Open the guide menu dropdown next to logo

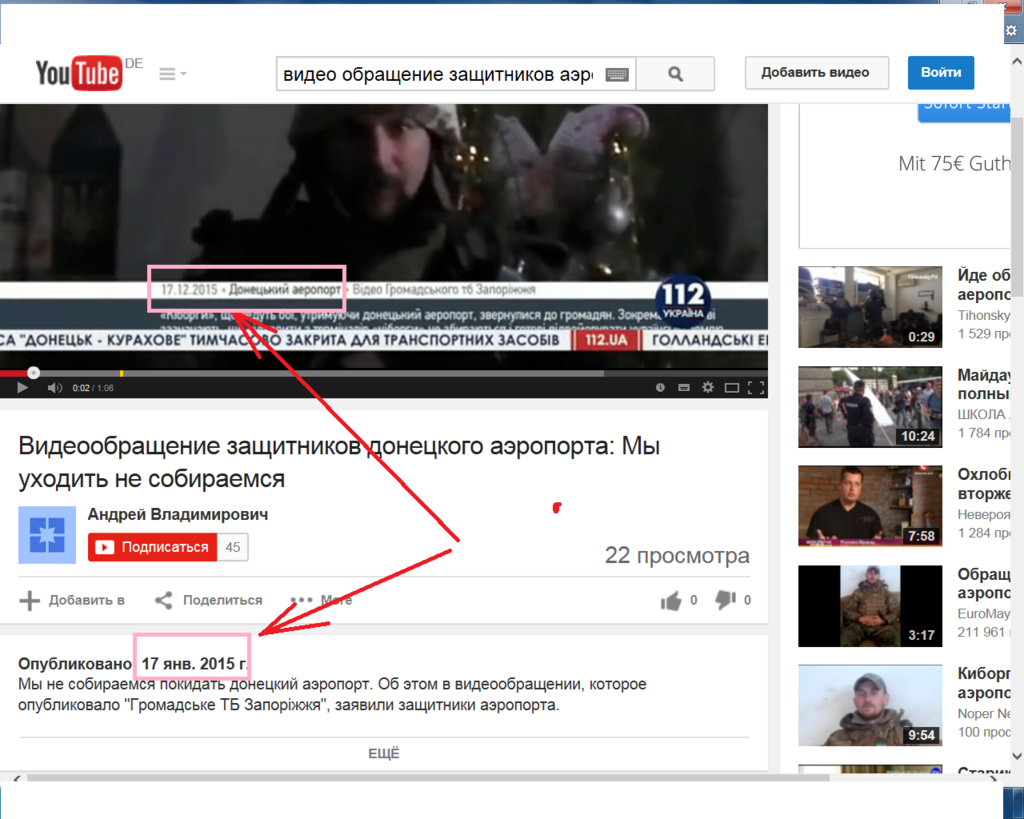tap(172, 74)
